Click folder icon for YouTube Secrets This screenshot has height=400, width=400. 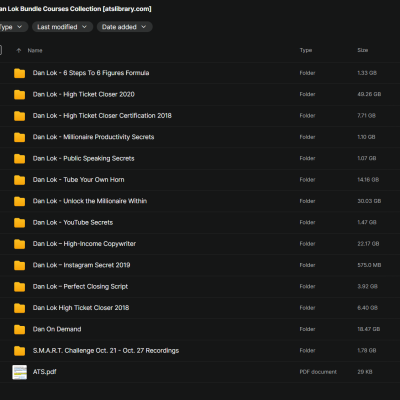[x=20, y=222]
